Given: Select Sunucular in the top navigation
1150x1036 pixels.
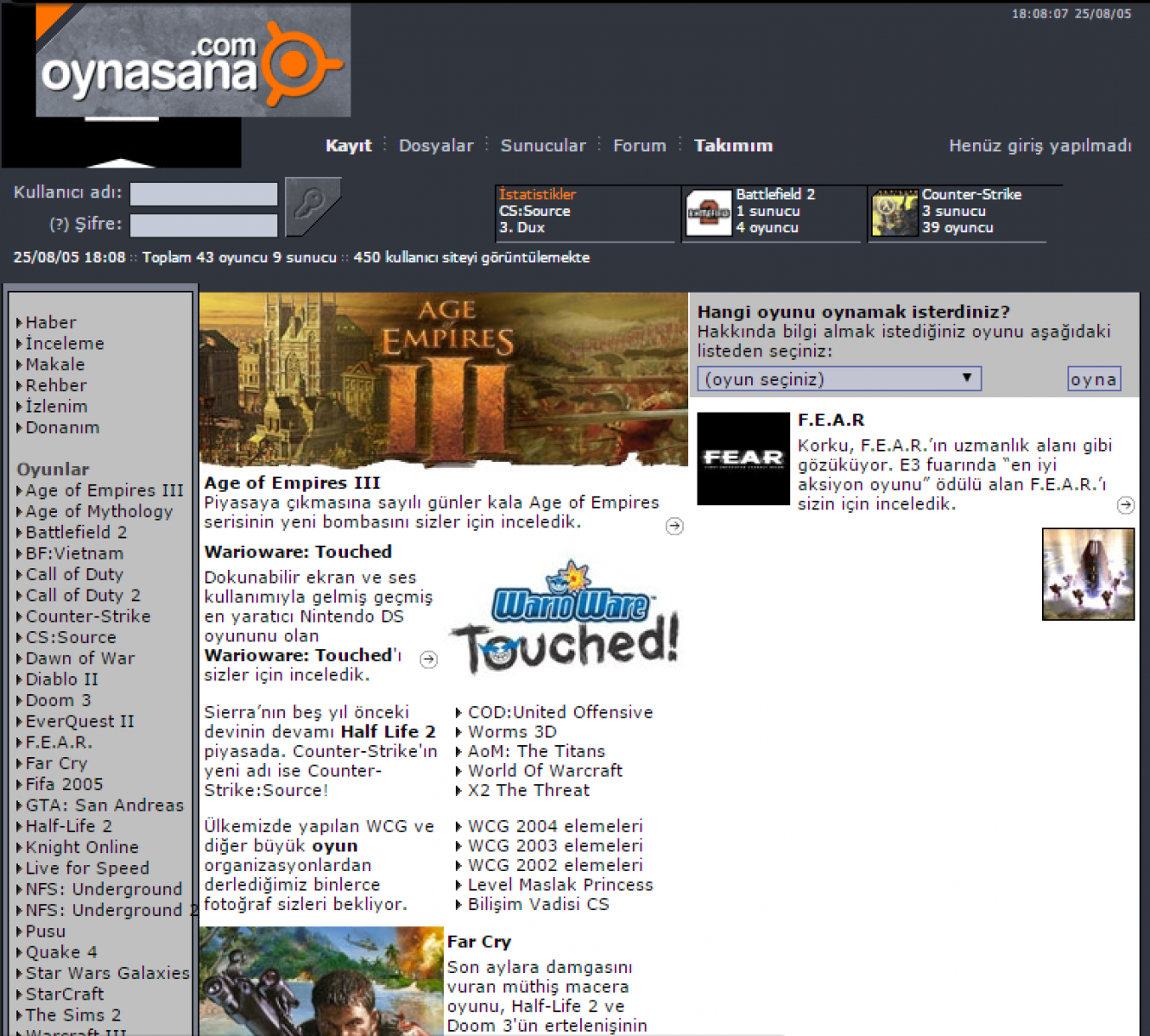Looking at the screenshot, I should (x=543, y=146).
